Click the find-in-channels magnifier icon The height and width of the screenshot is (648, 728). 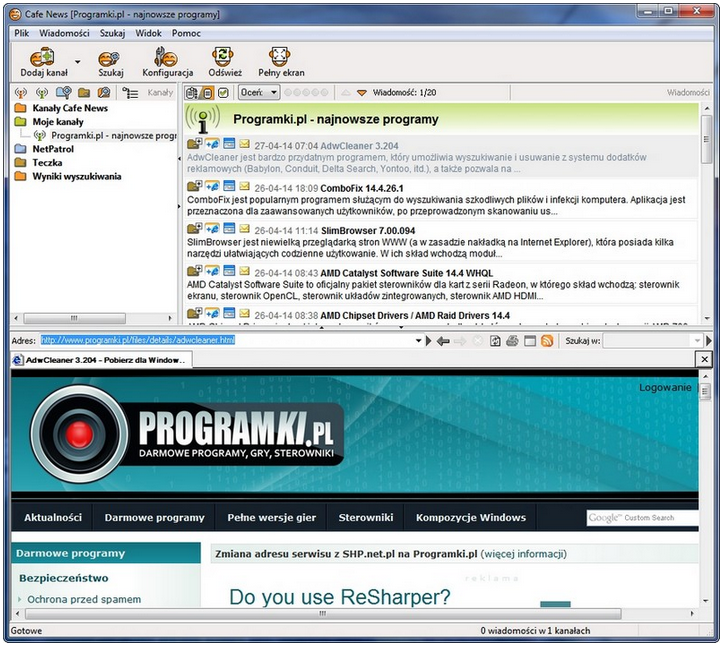pyautogui.click(x=104, y=93)
